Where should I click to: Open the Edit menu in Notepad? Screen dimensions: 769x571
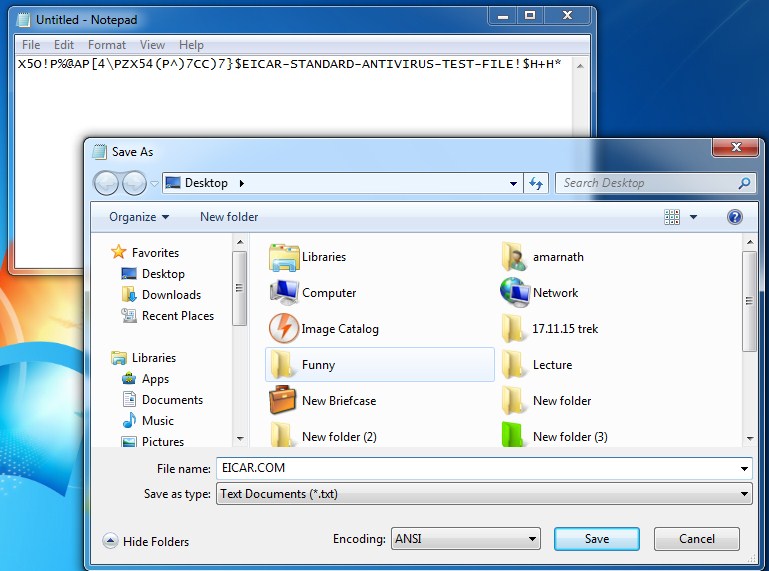[x=64, y=45]
